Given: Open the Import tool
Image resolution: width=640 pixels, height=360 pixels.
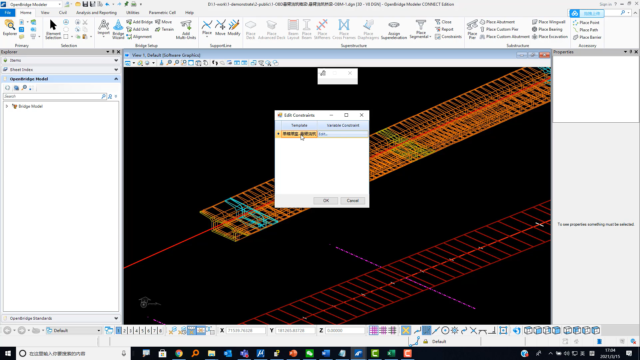Looking at the screenshot, I should click(x=103, y=28).
